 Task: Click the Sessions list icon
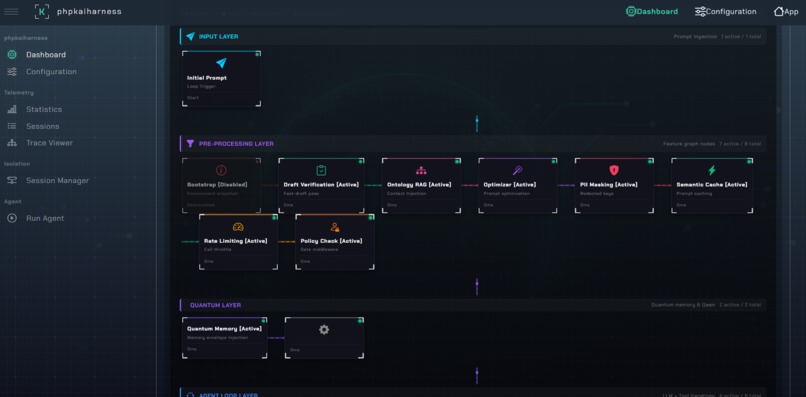12,126
